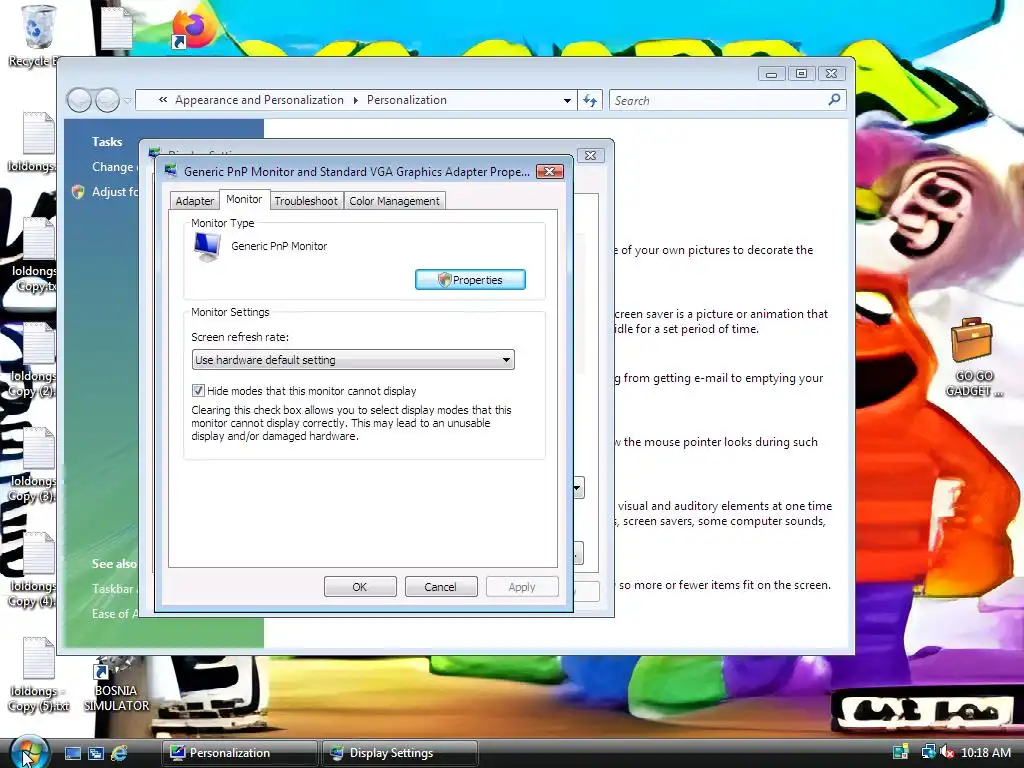Launch Firefox from the desktop shortcut
Viewport: 1024px width, 768px height.
coord(193,29)
